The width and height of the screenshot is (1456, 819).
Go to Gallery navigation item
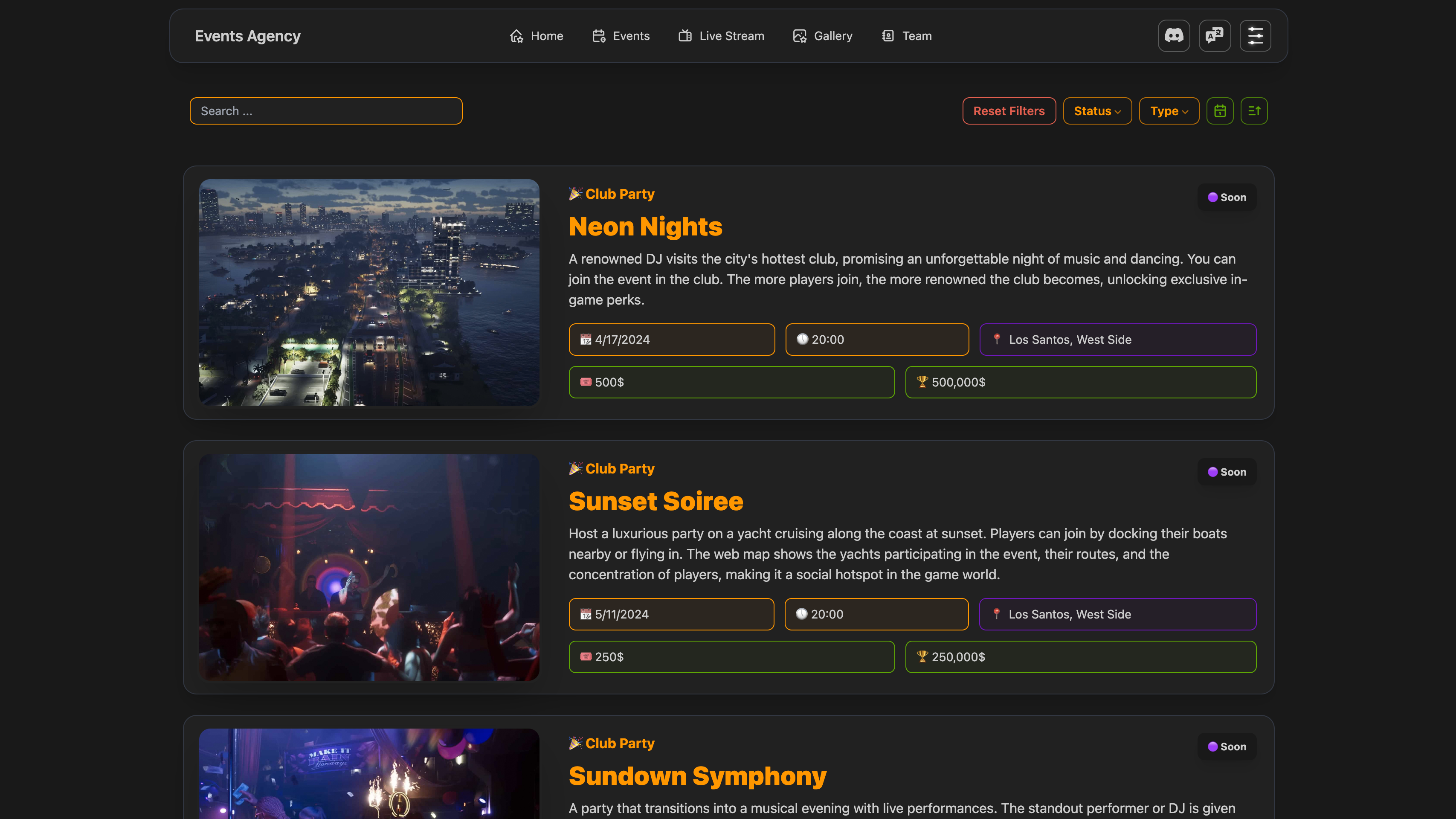[x=832, y=36]
